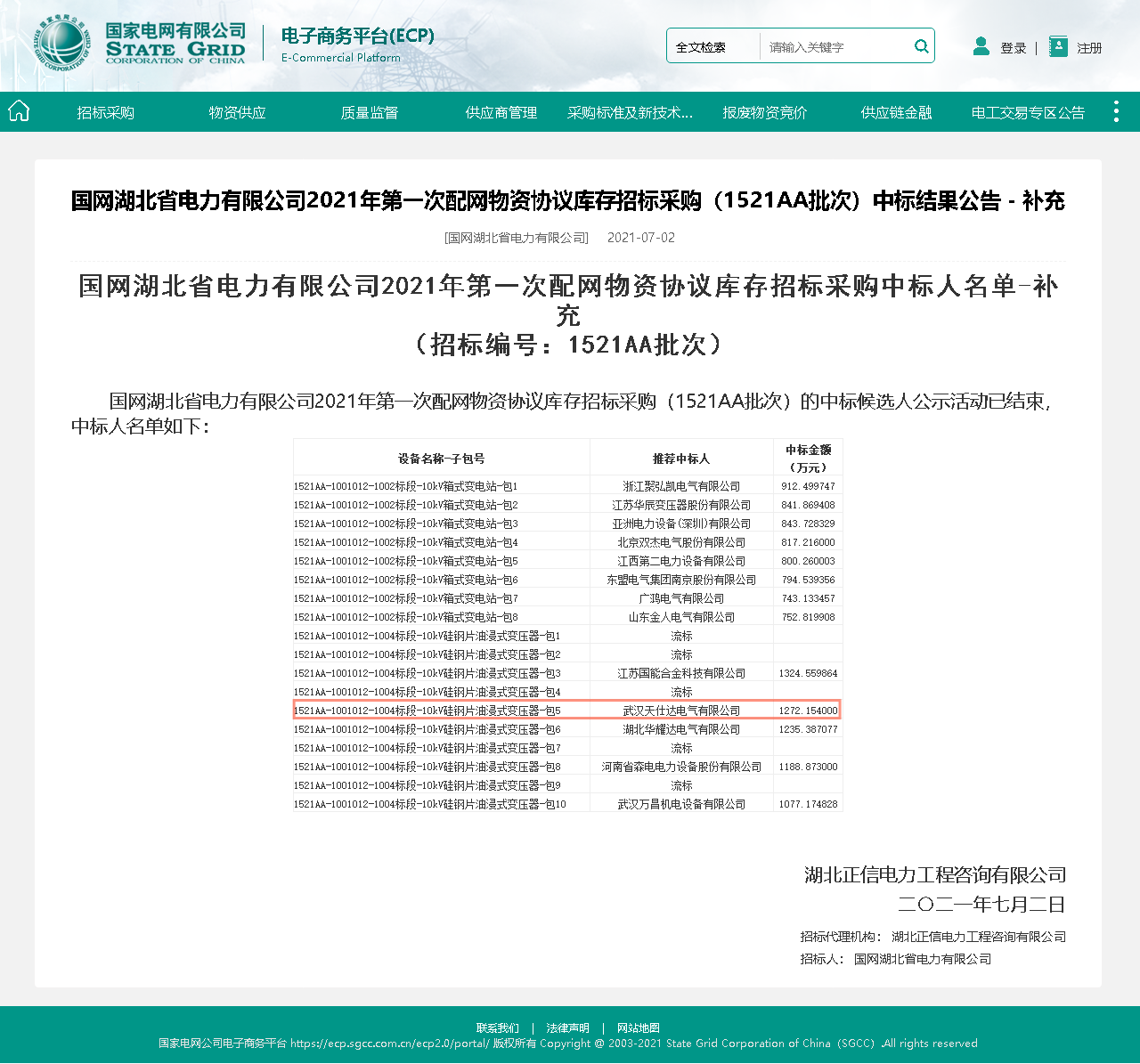The image size is (1140, 1064).
Task: Type in the 请输入关键字 search field
Action: [x=835, y=47]
